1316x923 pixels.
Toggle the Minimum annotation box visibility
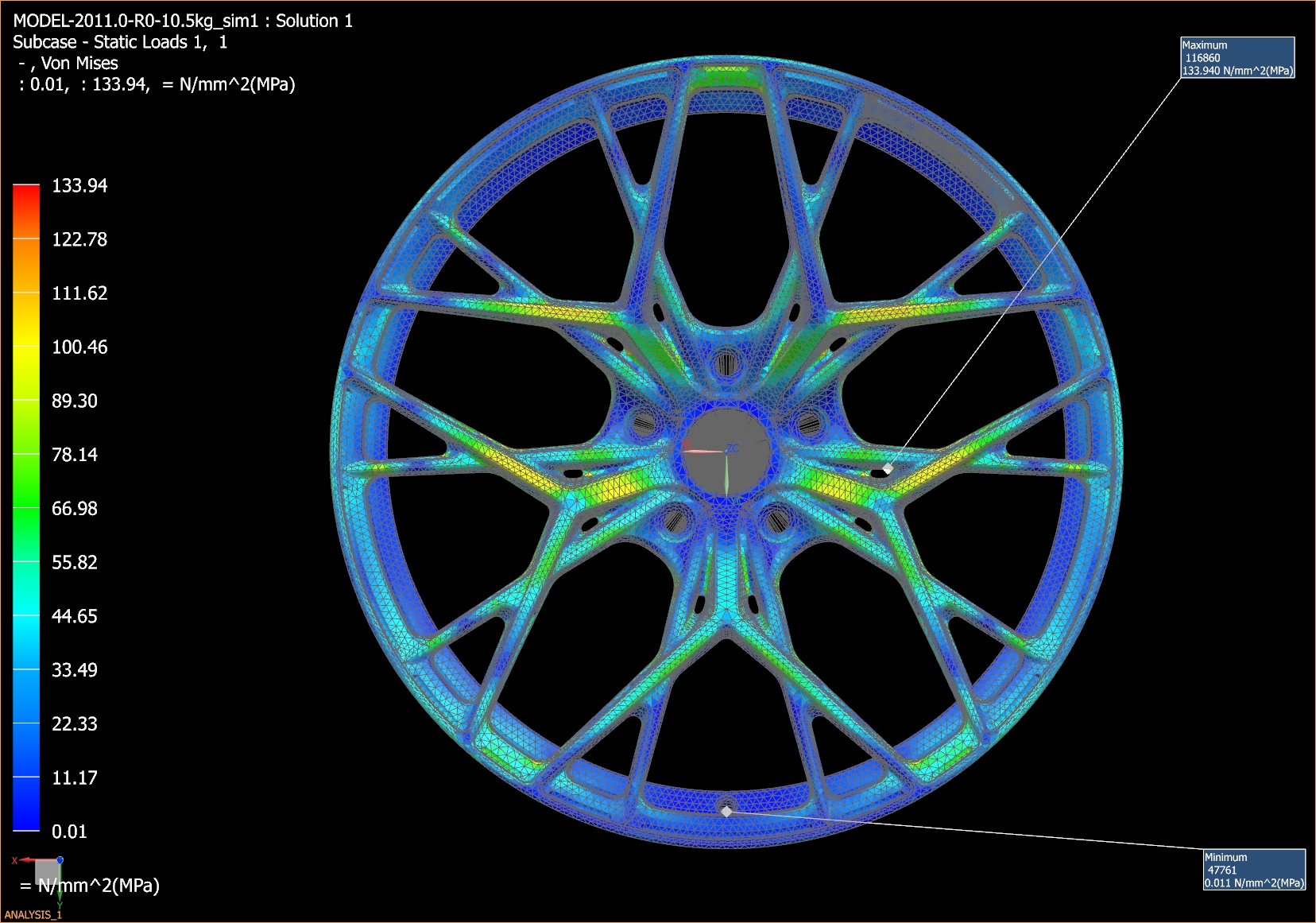click(x=1253, y=868)
